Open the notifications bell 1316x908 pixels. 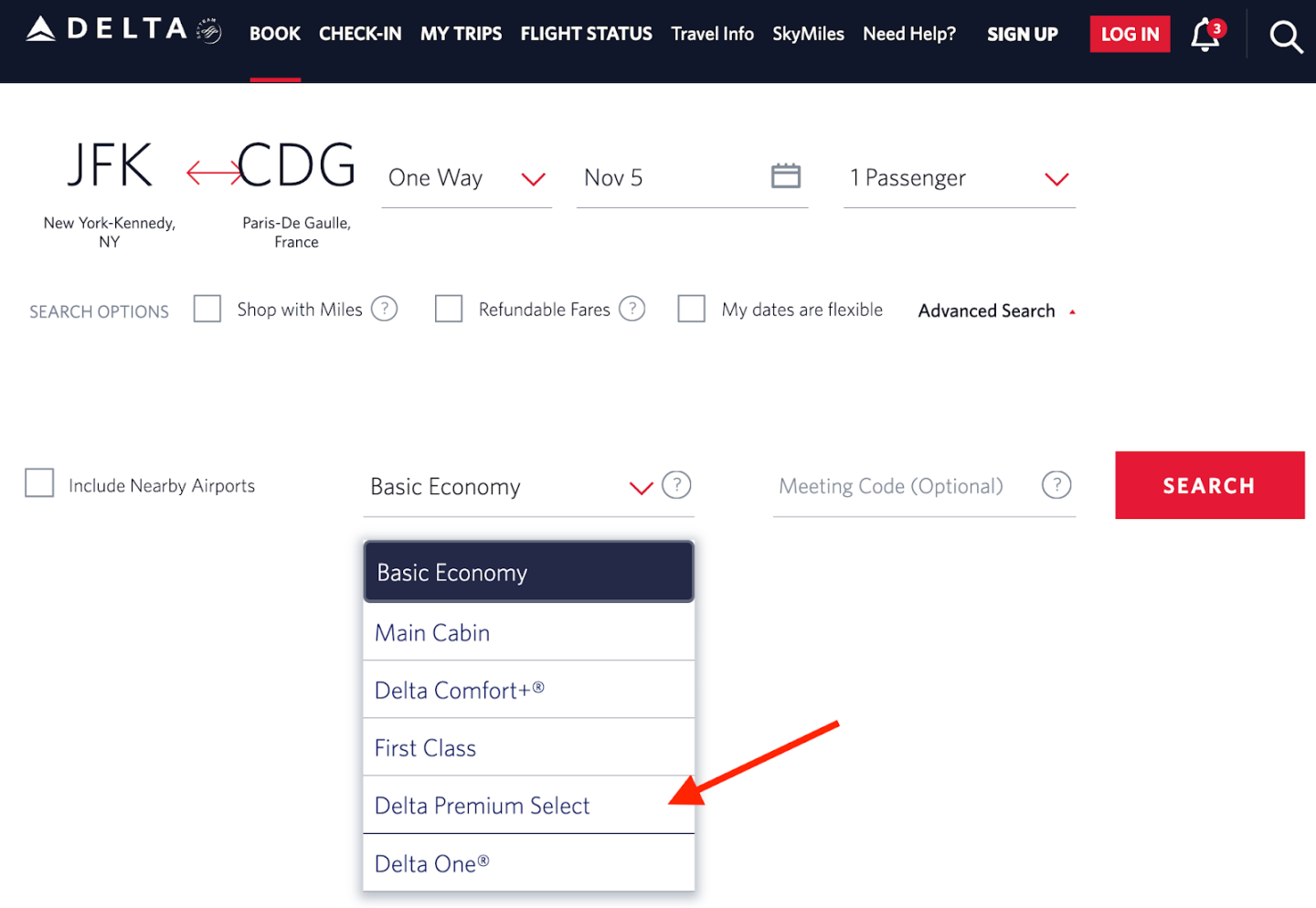(1205, 36)
